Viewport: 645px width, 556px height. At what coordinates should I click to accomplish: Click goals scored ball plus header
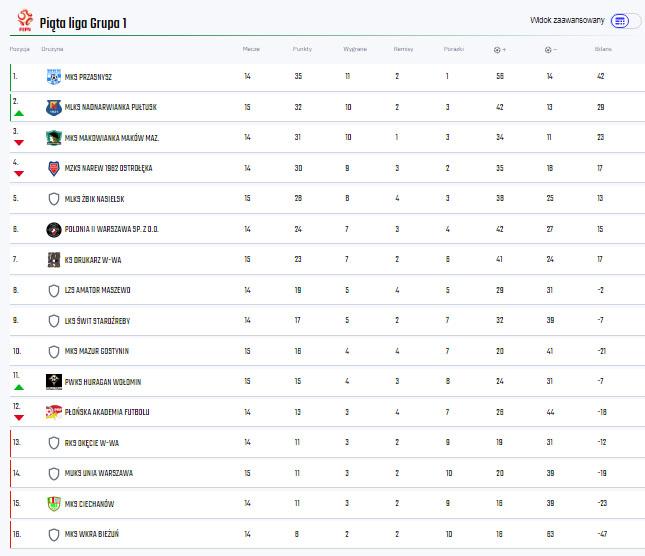499,48
